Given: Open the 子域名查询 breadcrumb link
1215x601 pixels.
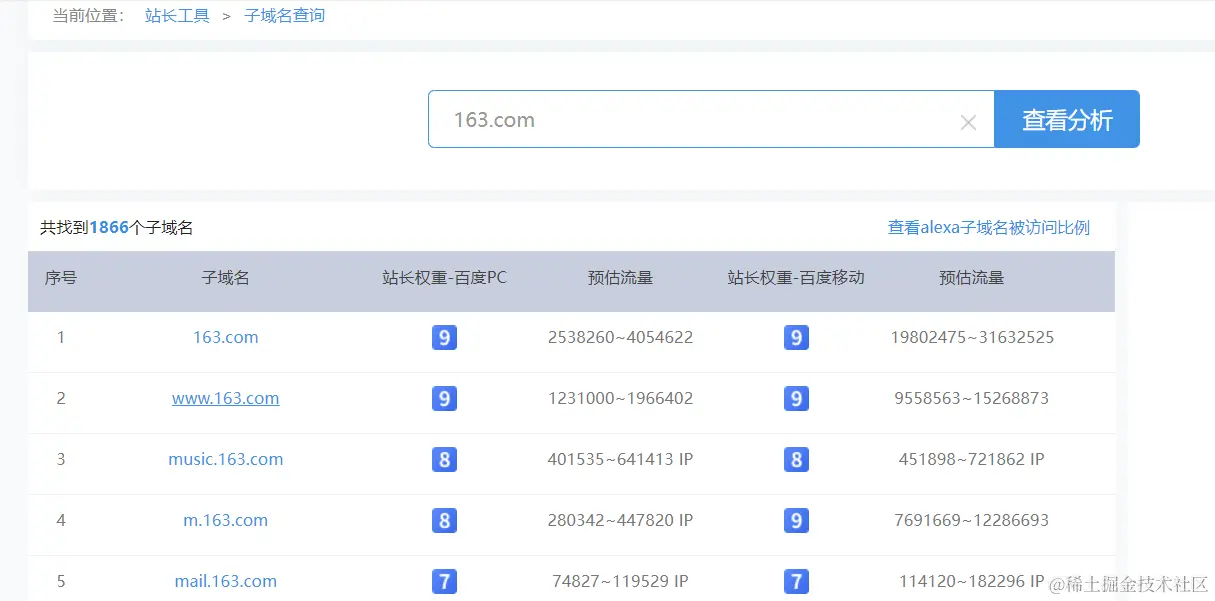Looking at the screenshot, I should coord(285,16).
